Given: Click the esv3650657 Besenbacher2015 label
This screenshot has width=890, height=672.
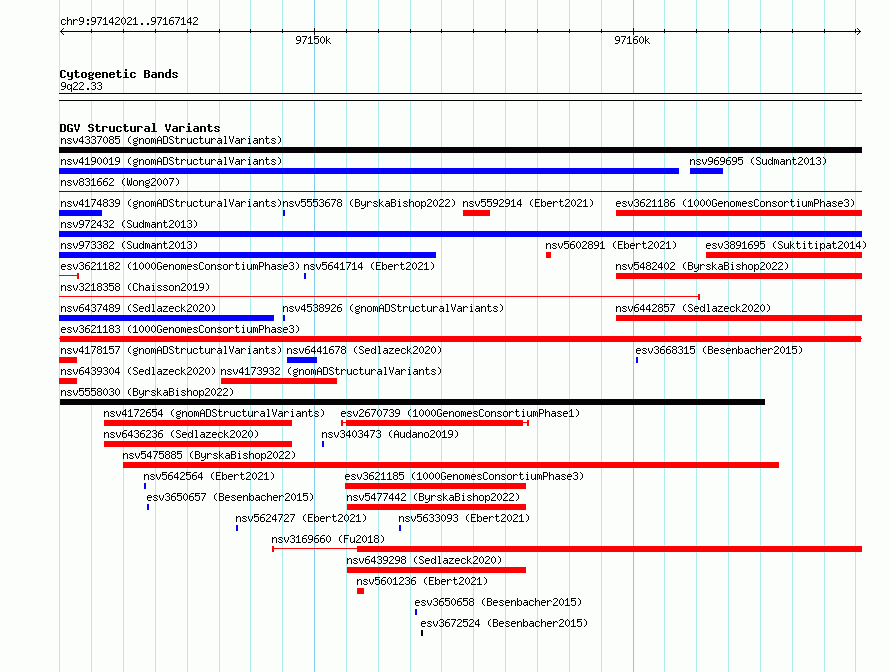Looking at the screenshot, I should (x=230, y=497).
